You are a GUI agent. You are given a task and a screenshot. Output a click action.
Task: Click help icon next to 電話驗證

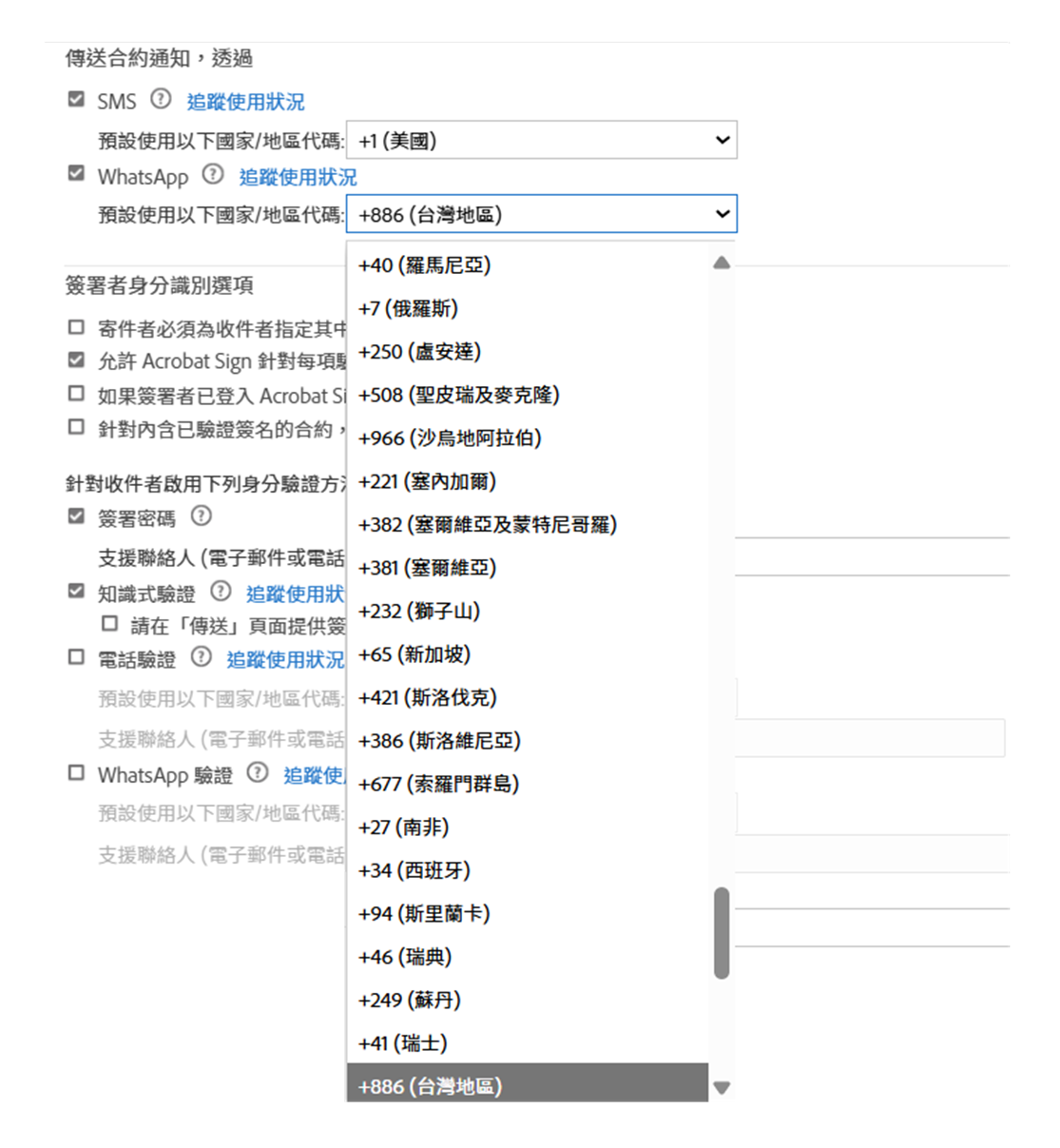[201, 656]
